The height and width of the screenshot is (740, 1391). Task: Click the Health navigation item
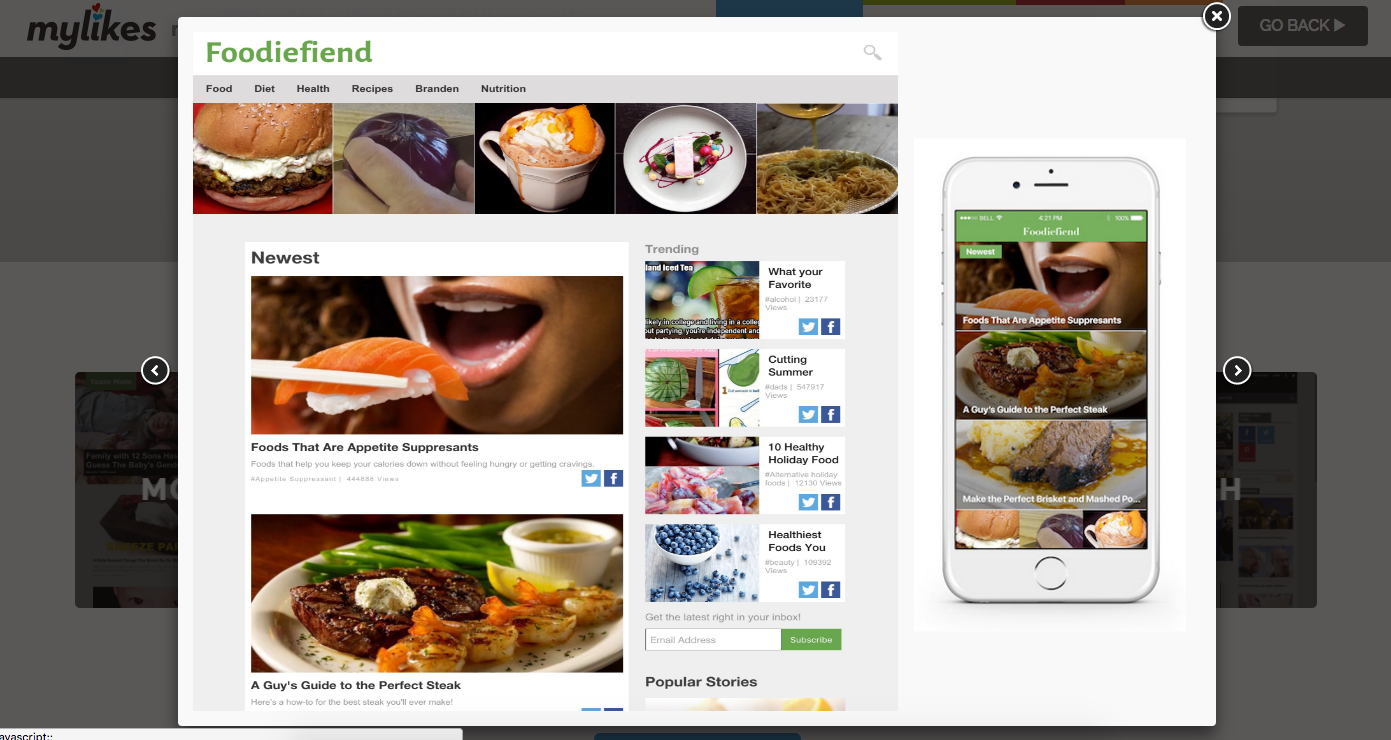313,89
